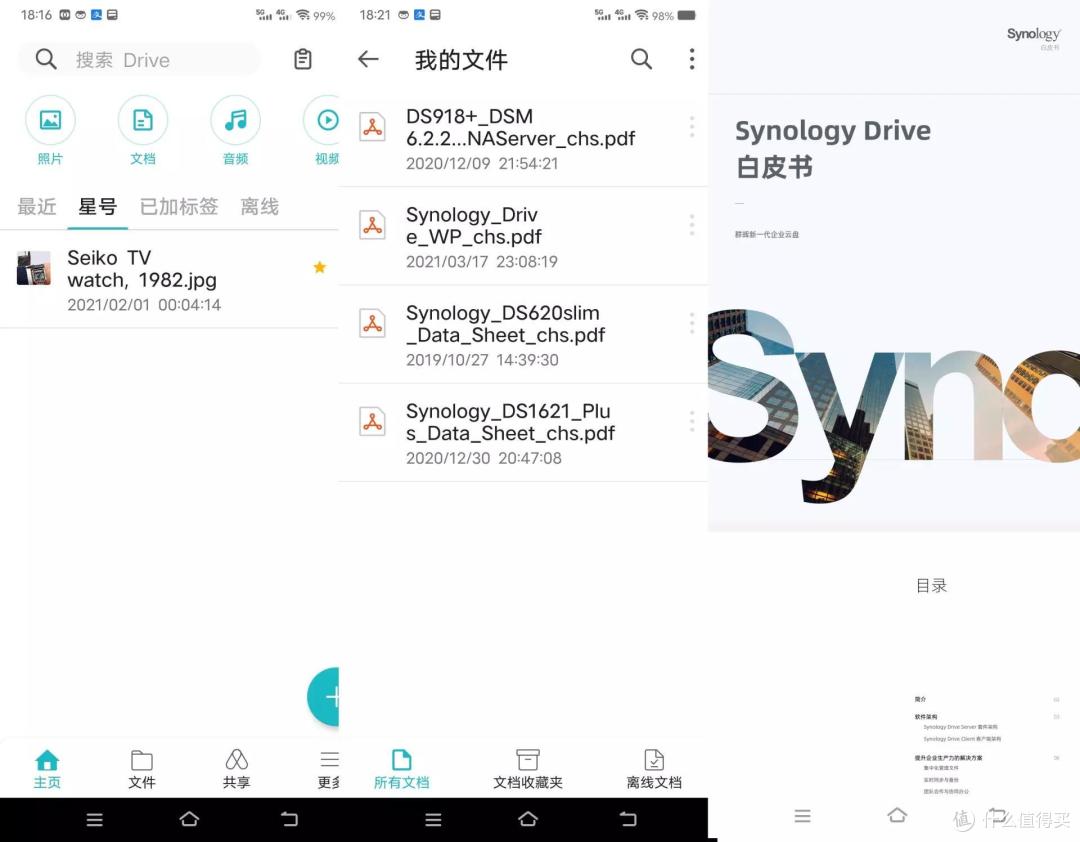Go back from 我的文件 screen

pos(368,59)
